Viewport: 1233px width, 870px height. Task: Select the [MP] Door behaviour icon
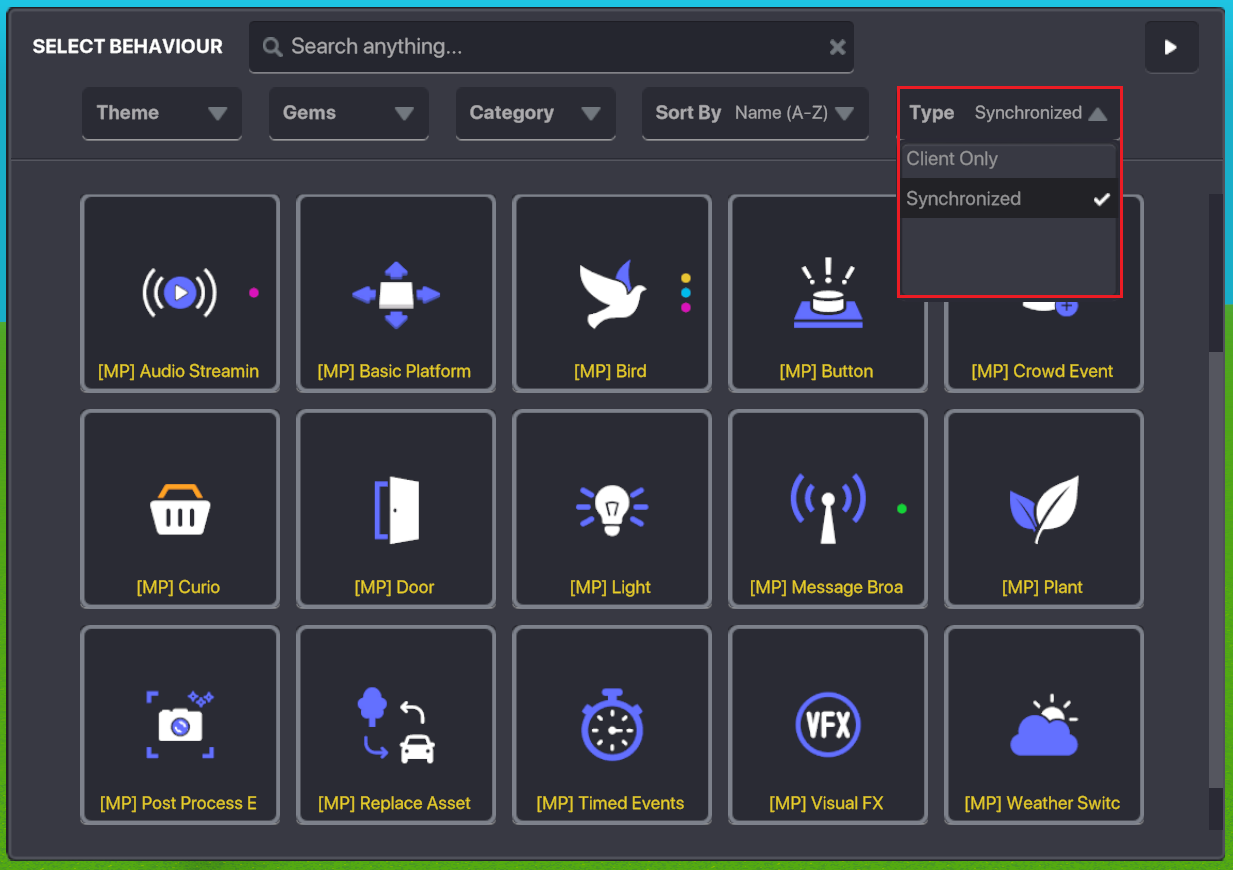tap(396, 509)
